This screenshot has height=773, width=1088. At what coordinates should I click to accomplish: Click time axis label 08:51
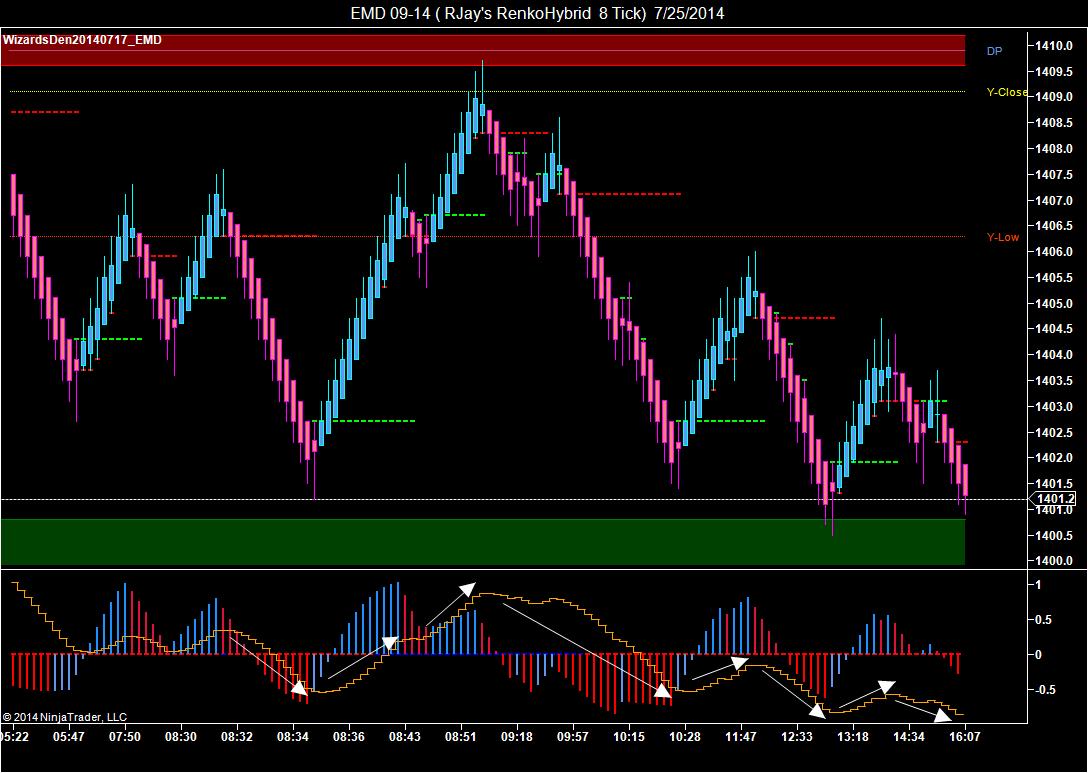point(461,736)
